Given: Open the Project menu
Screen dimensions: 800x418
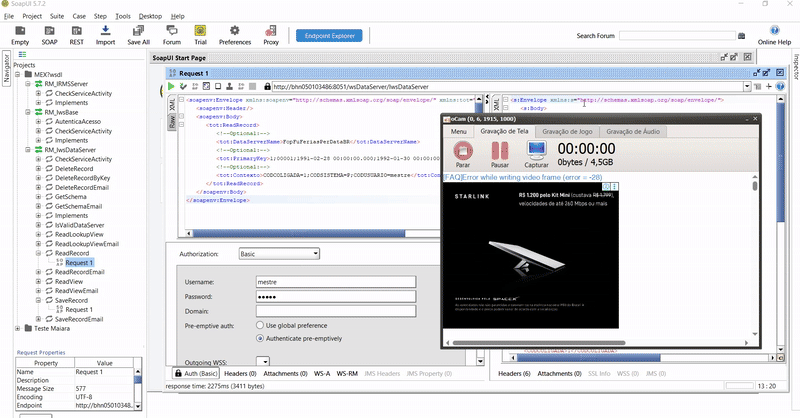Looking at the screenshot, I should click(x=32, y=16).
